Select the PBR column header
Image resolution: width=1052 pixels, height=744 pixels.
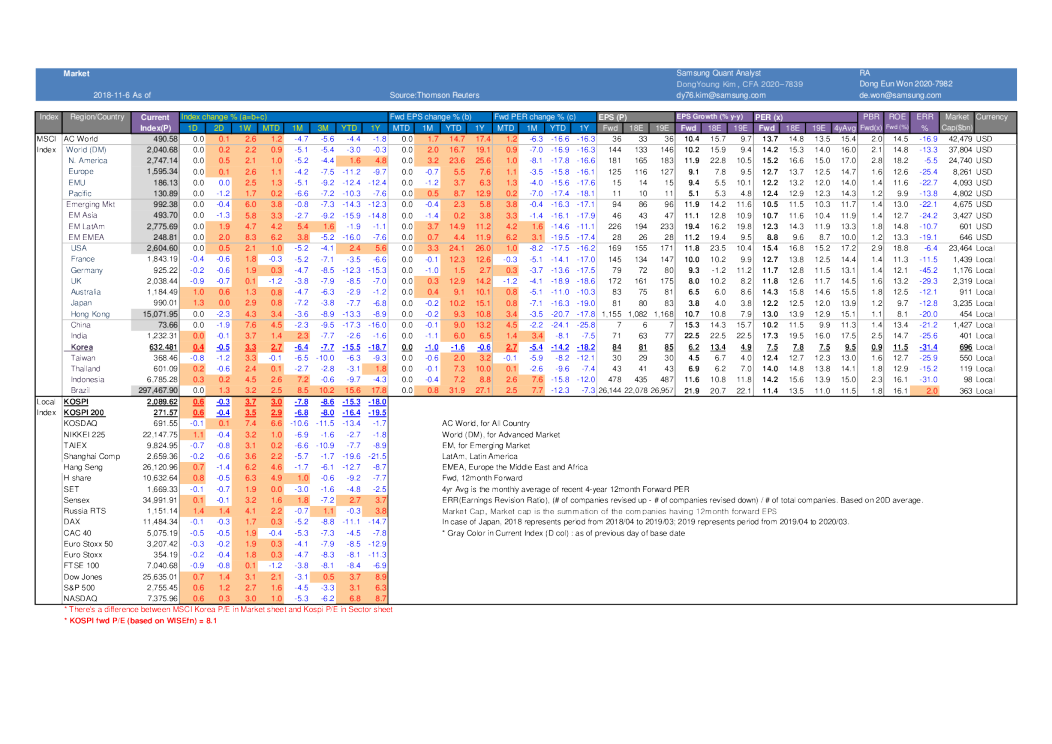click(x=871, y=117)
